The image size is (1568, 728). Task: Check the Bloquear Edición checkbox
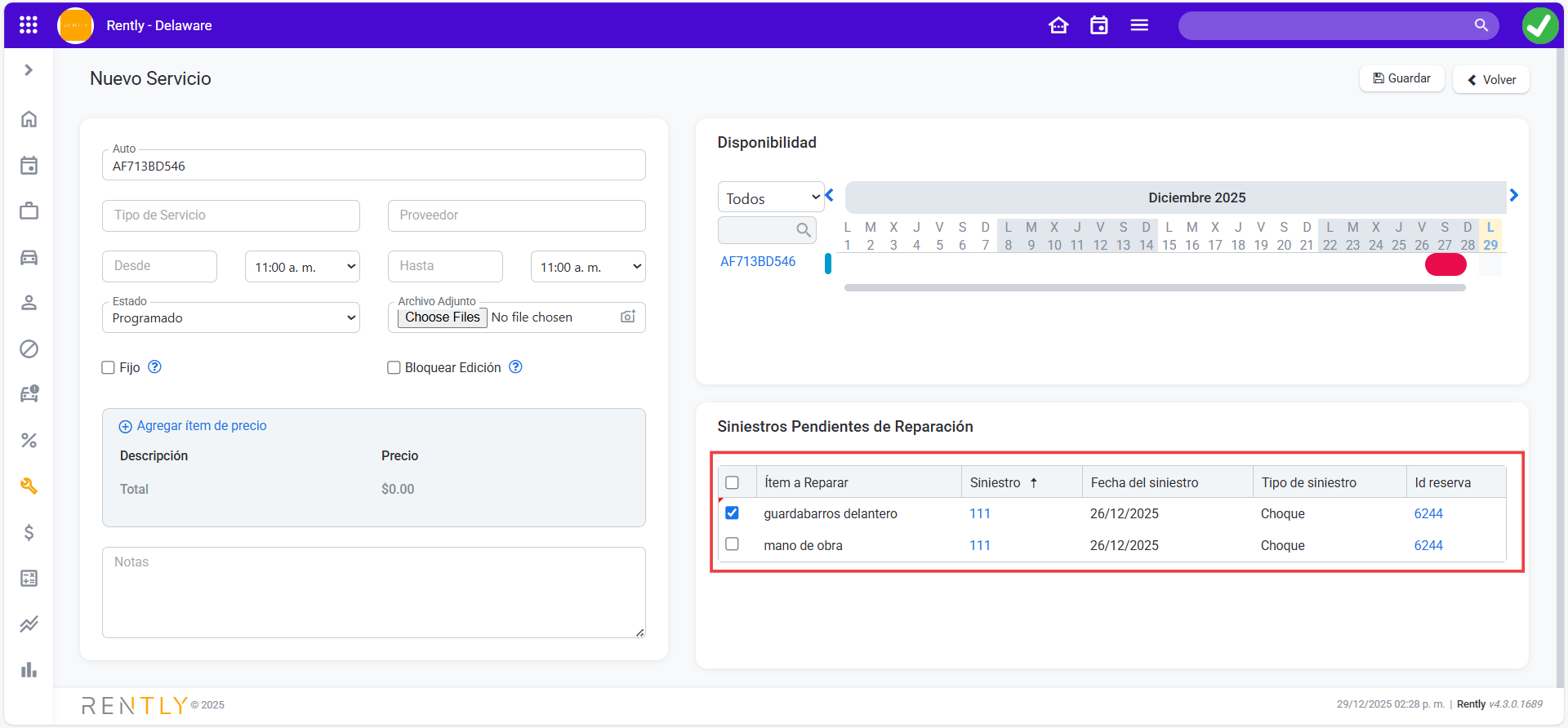coord(394,367)
